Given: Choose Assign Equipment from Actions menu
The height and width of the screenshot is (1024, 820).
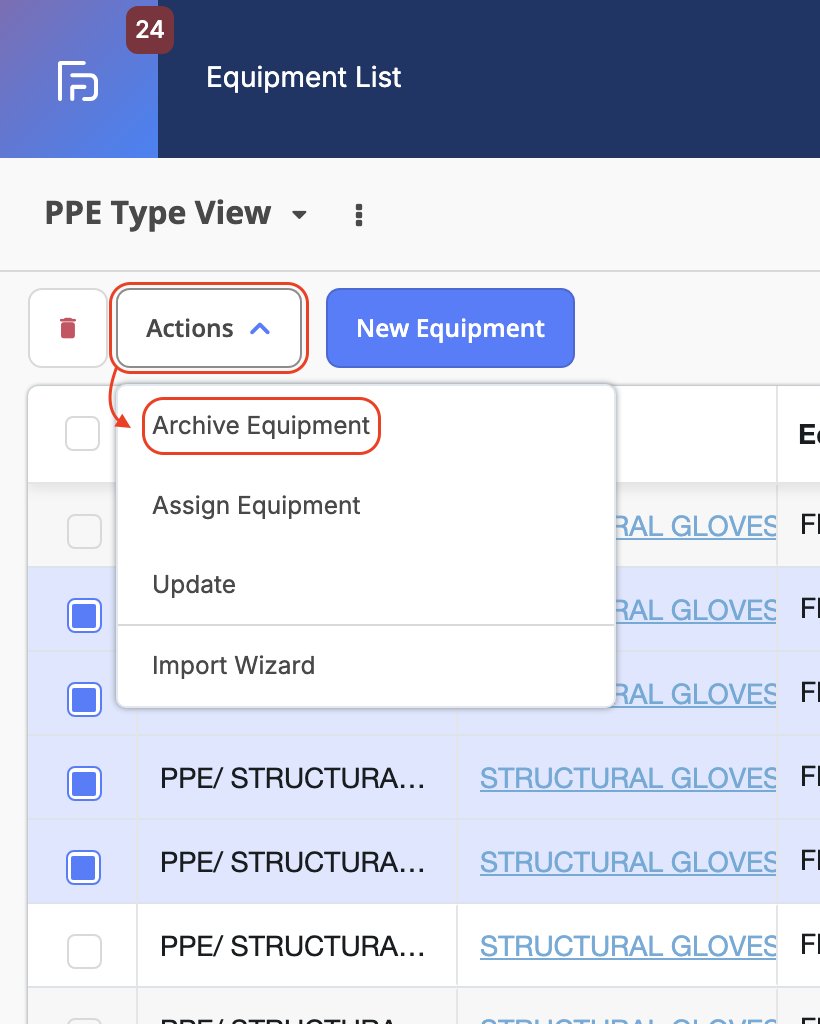Looking at the screenshot, I should point(256,505).
